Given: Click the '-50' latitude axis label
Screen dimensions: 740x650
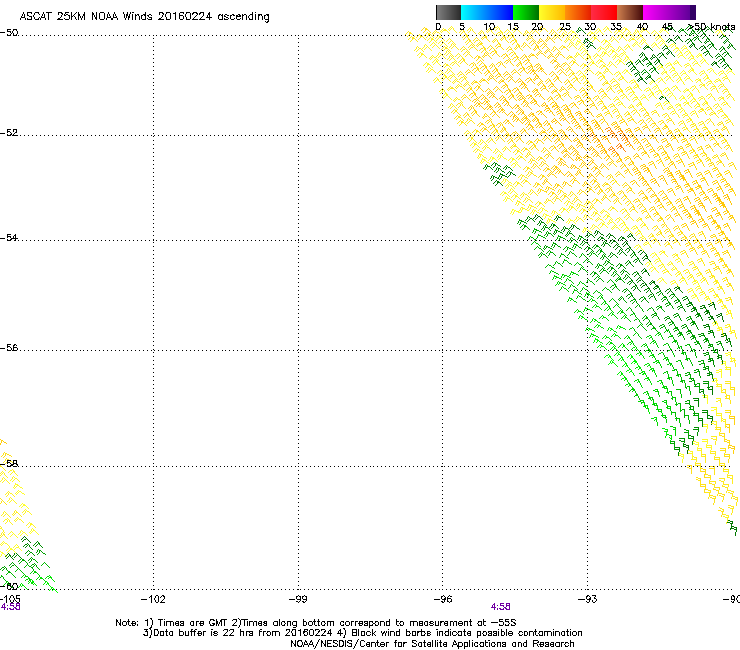Looking at the screenshot, I should click(x=9, y=33).
